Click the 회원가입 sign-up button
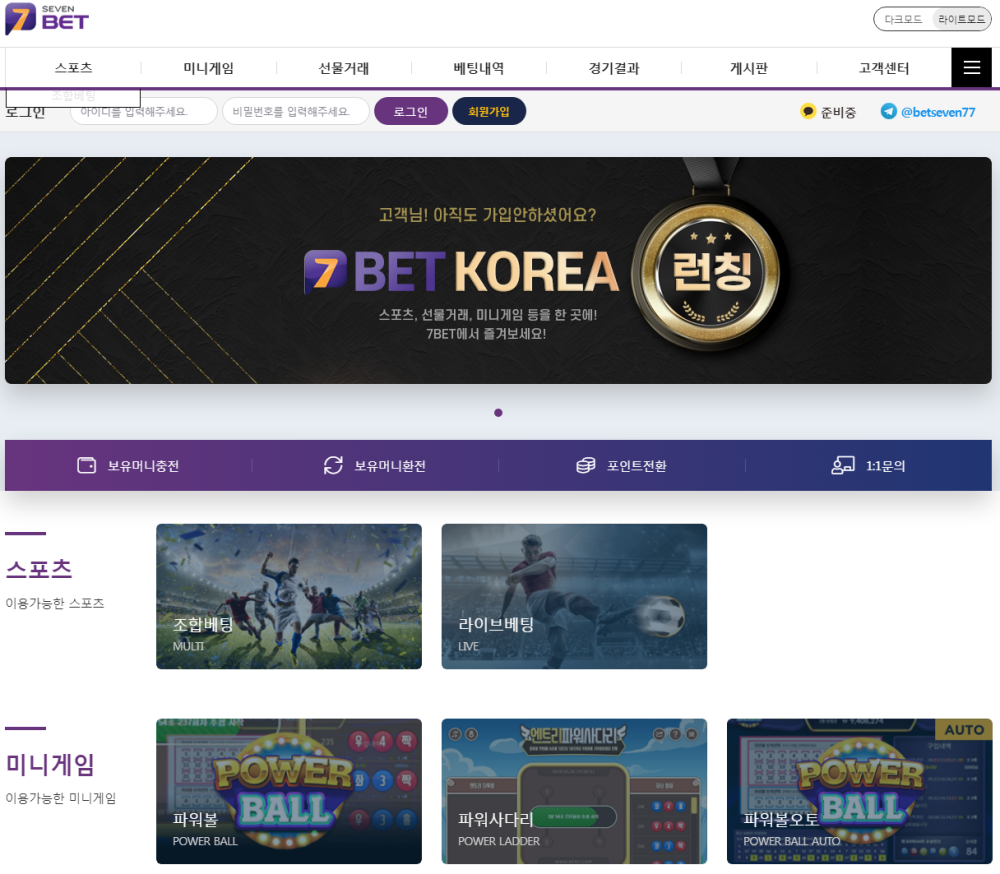 489,111
